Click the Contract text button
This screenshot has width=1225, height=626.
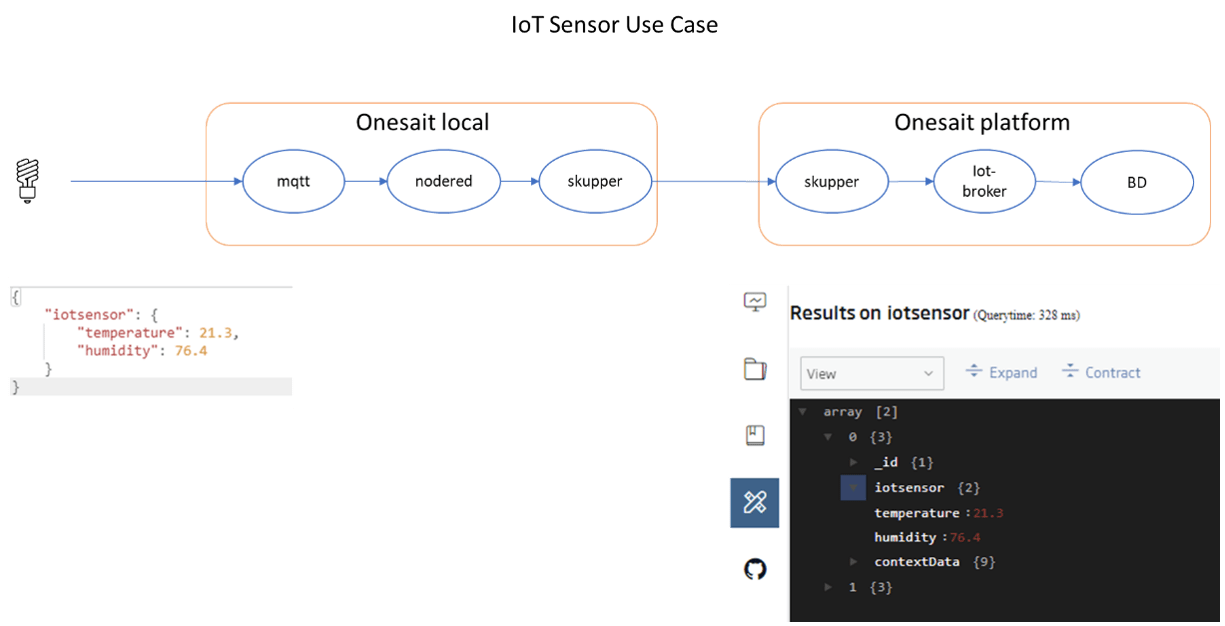click(x=1112, y=373)
